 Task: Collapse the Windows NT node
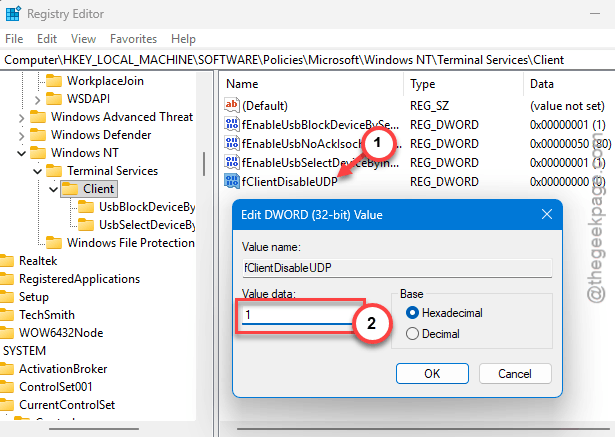point(22,153)
